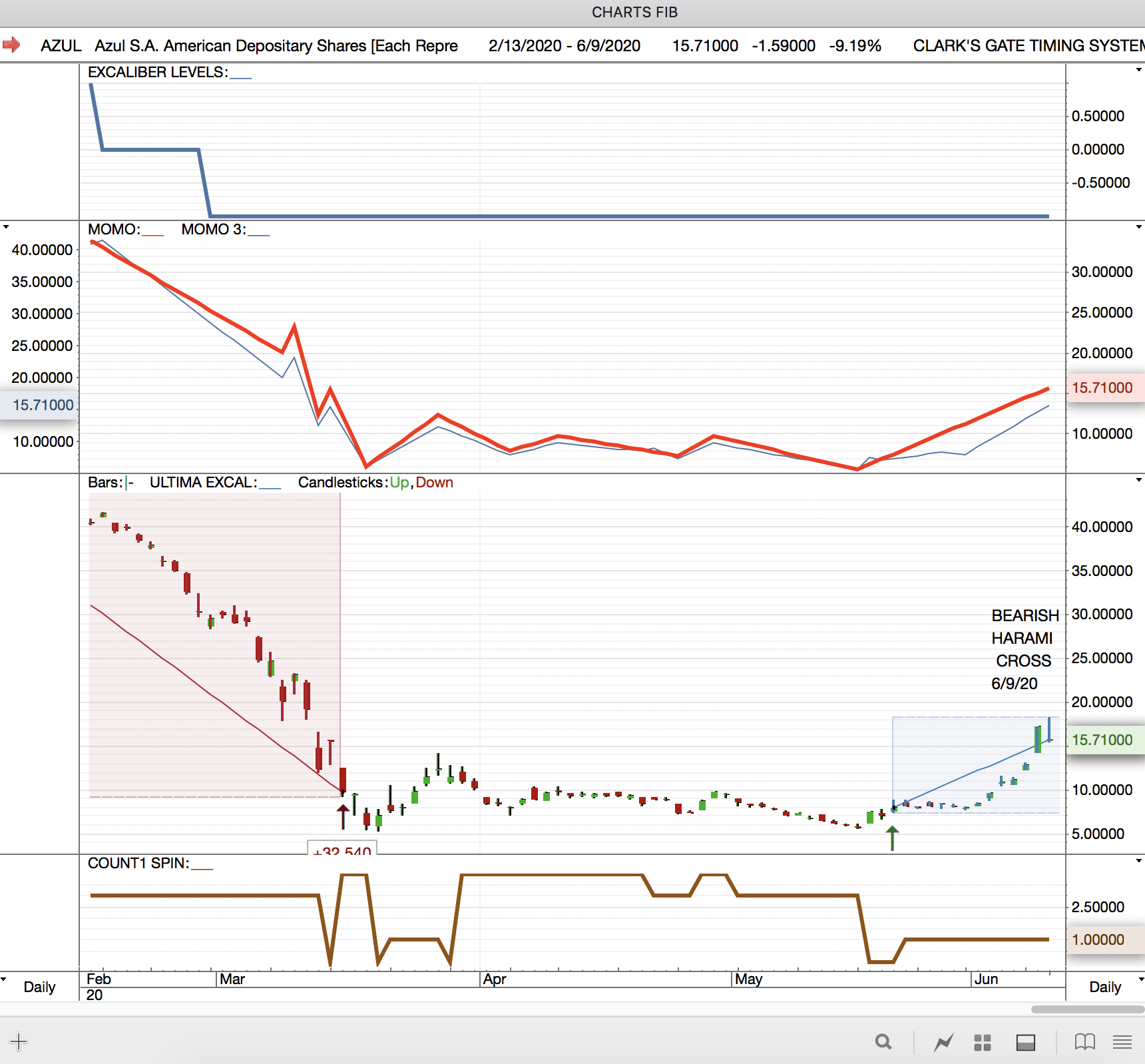Click the 2/13/2020 - 6/9/2020 date range
Viewport: 1145px width, 1064px height.
565,46
